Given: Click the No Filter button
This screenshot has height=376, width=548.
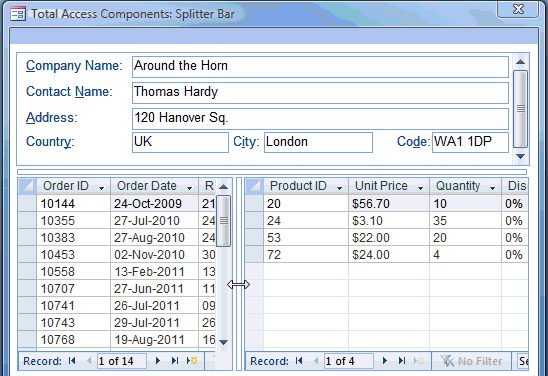Looking at the screenshot, I should (471, 361).
